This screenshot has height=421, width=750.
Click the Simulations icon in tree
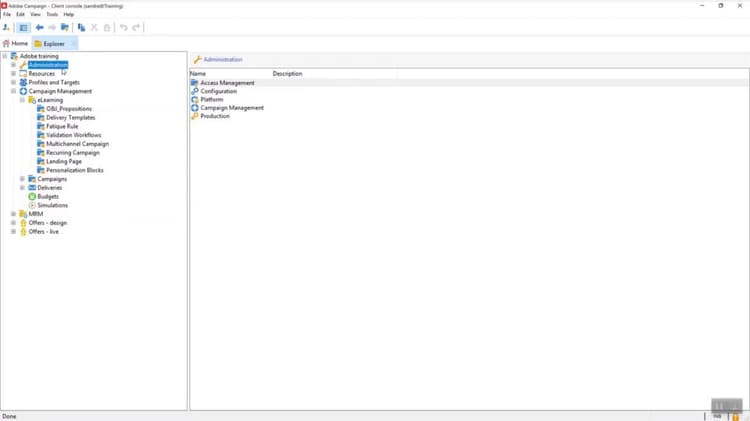point(32,205)
